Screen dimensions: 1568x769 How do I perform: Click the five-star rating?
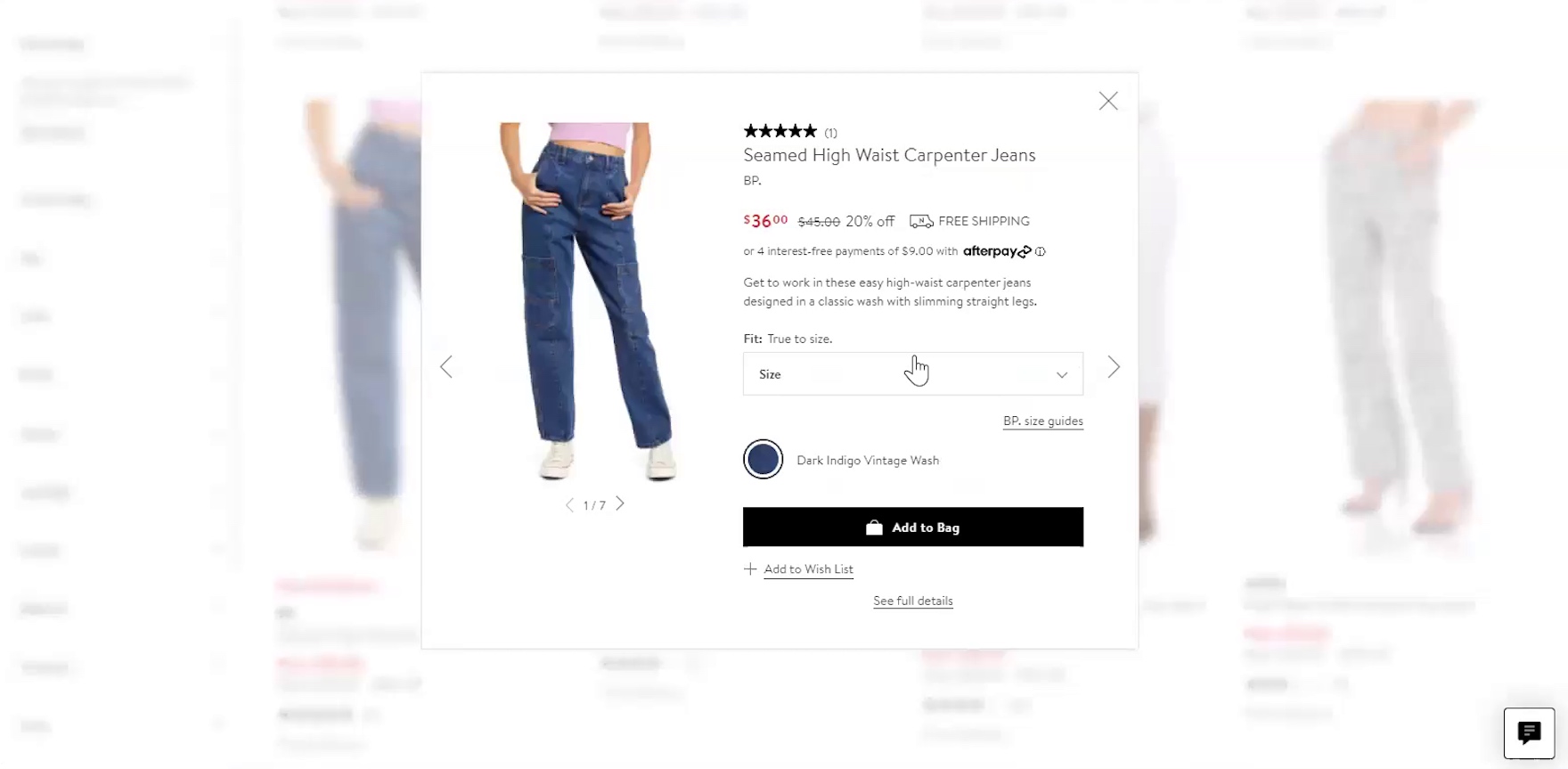click(x=780, y=132)
